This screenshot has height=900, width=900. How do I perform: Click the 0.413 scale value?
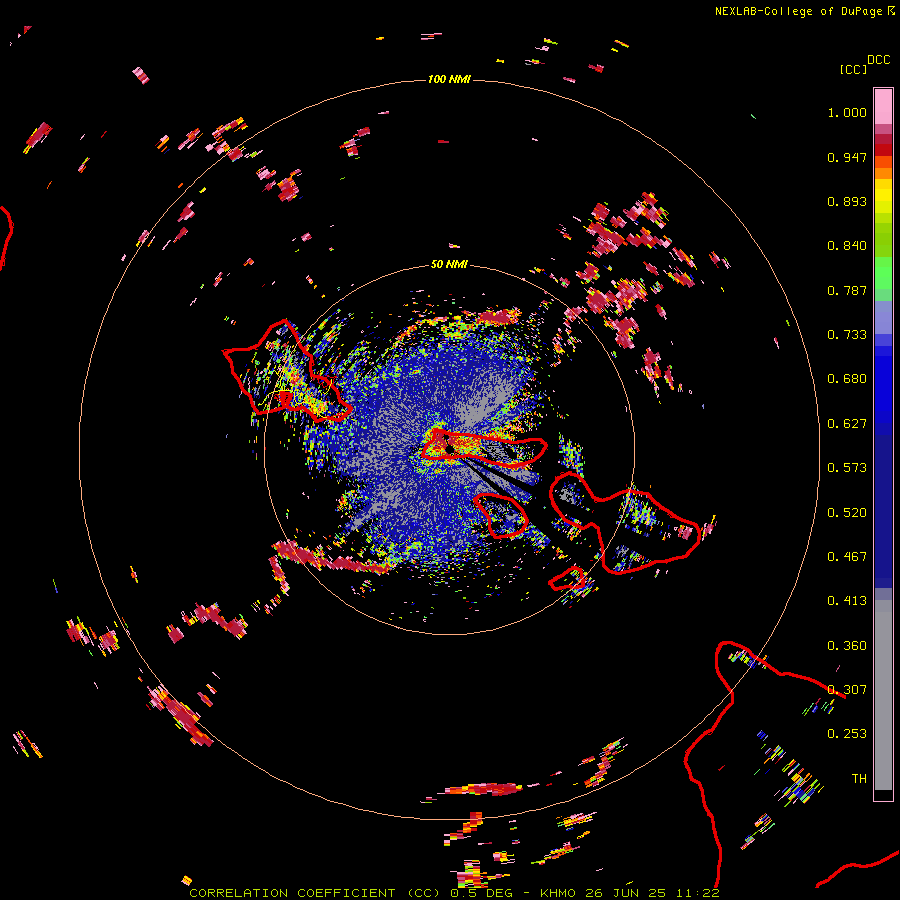847,601
